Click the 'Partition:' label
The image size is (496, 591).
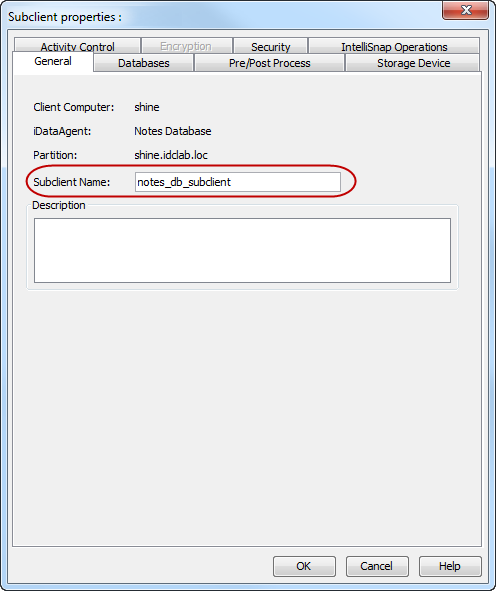coord(55,155)
